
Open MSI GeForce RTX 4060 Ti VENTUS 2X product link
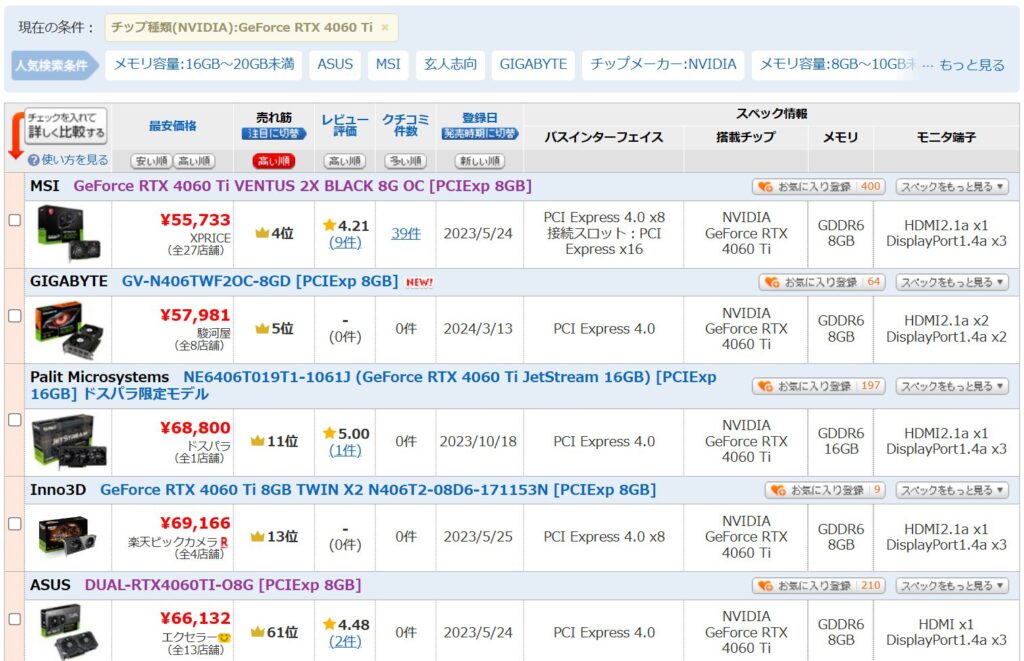302,186
